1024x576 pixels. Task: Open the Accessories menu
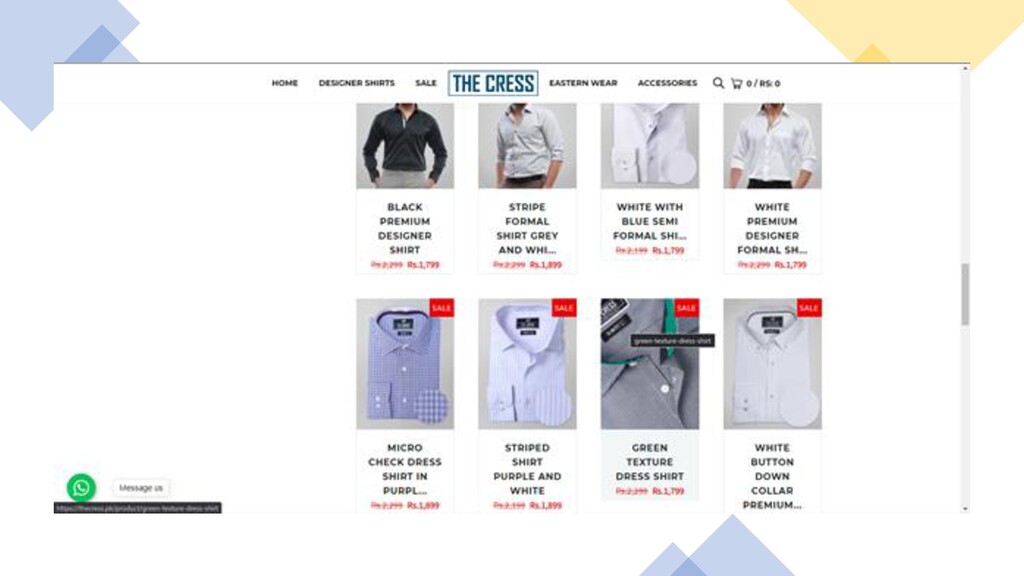667,83
